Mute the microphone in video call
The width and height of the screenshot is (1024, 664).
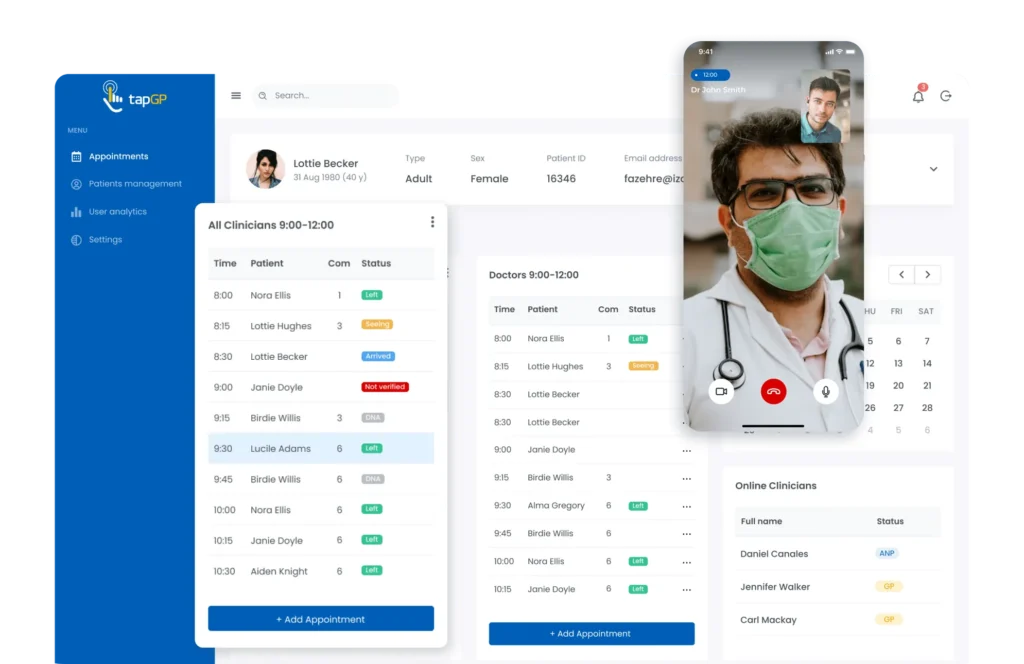(826, 391)
